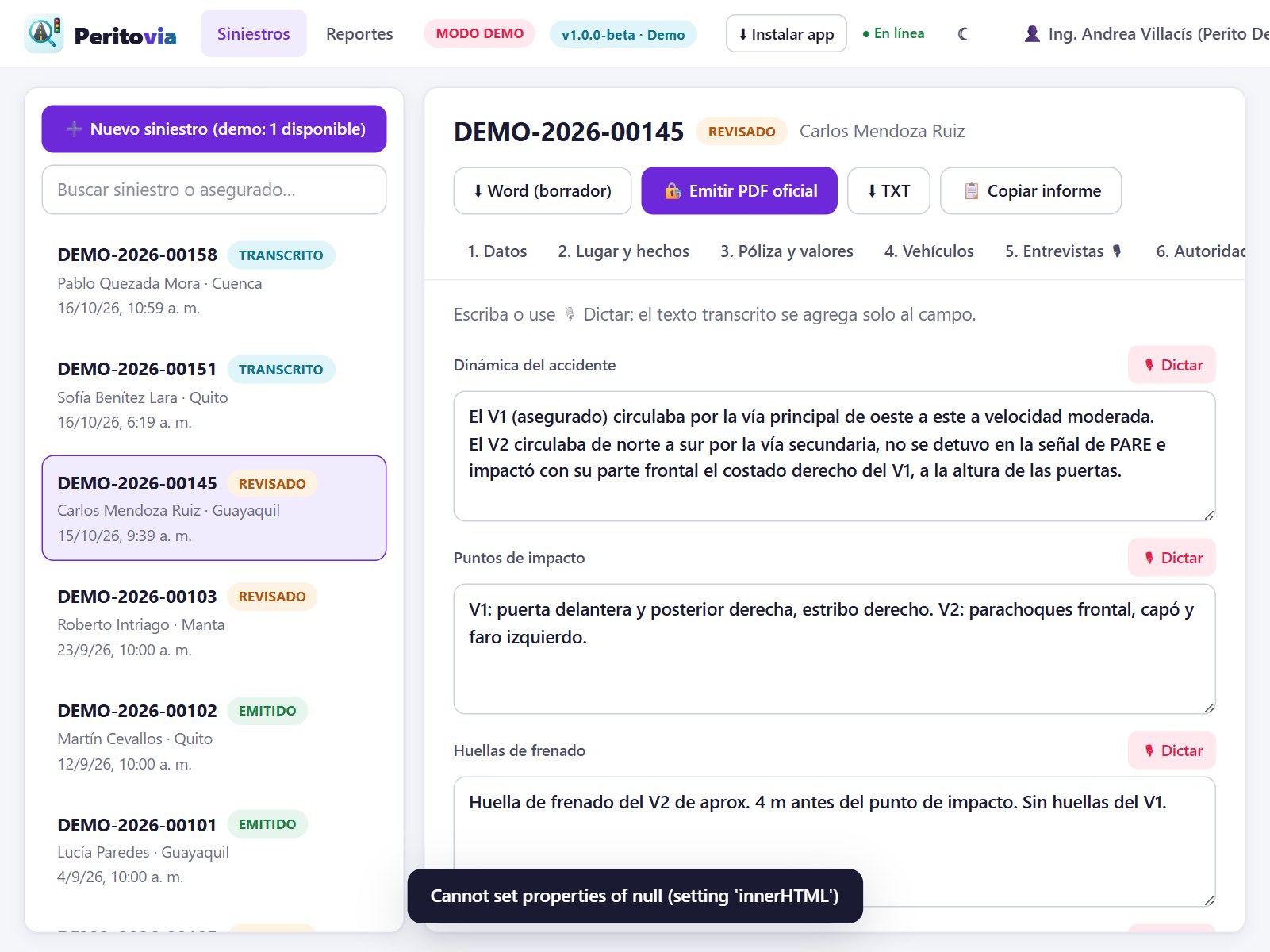
Task: Focus the Buscar siniestro o asegurado field
Action: (x=214, y=190)
